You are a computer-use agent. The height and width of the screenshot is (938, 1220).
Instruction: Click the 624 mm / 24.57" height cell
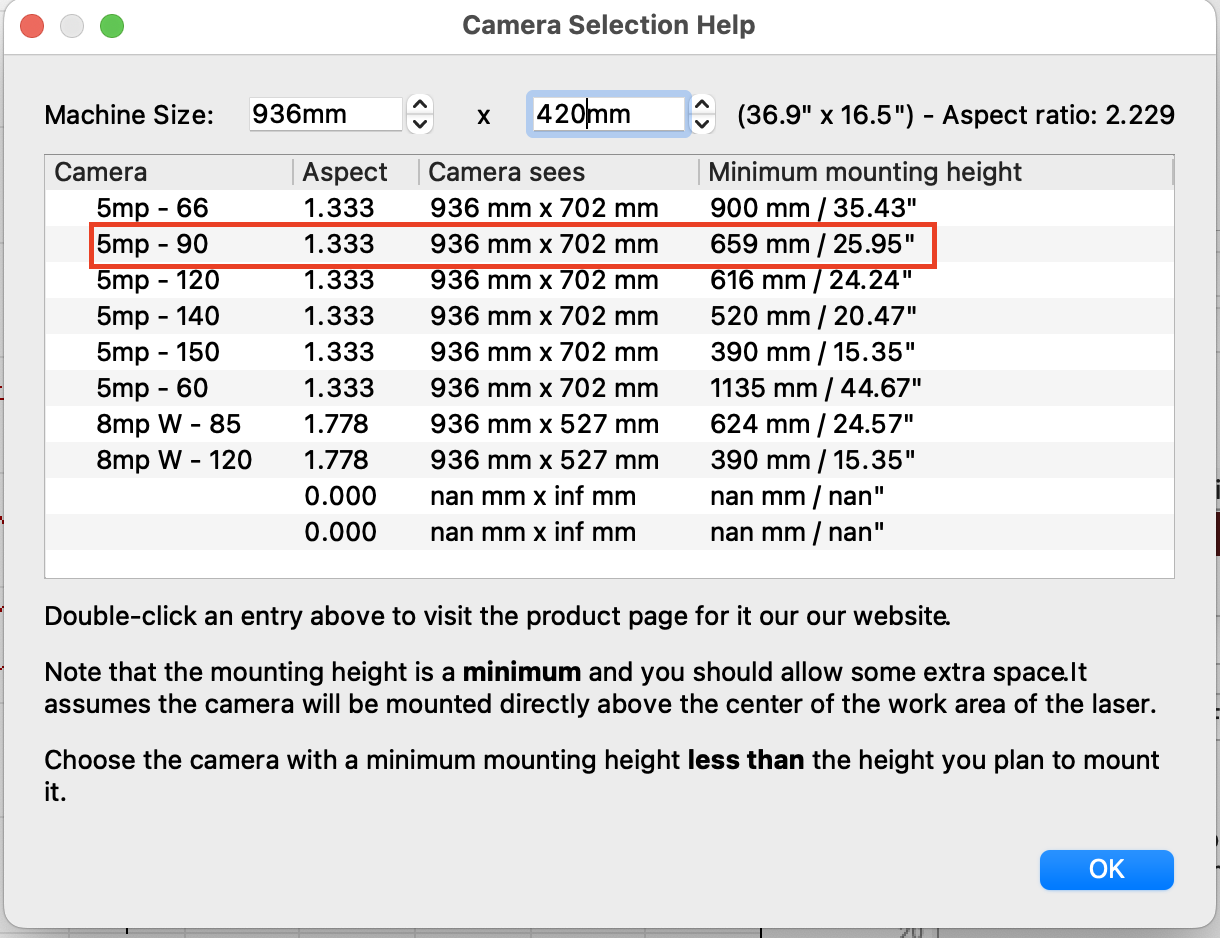point(812,424)
